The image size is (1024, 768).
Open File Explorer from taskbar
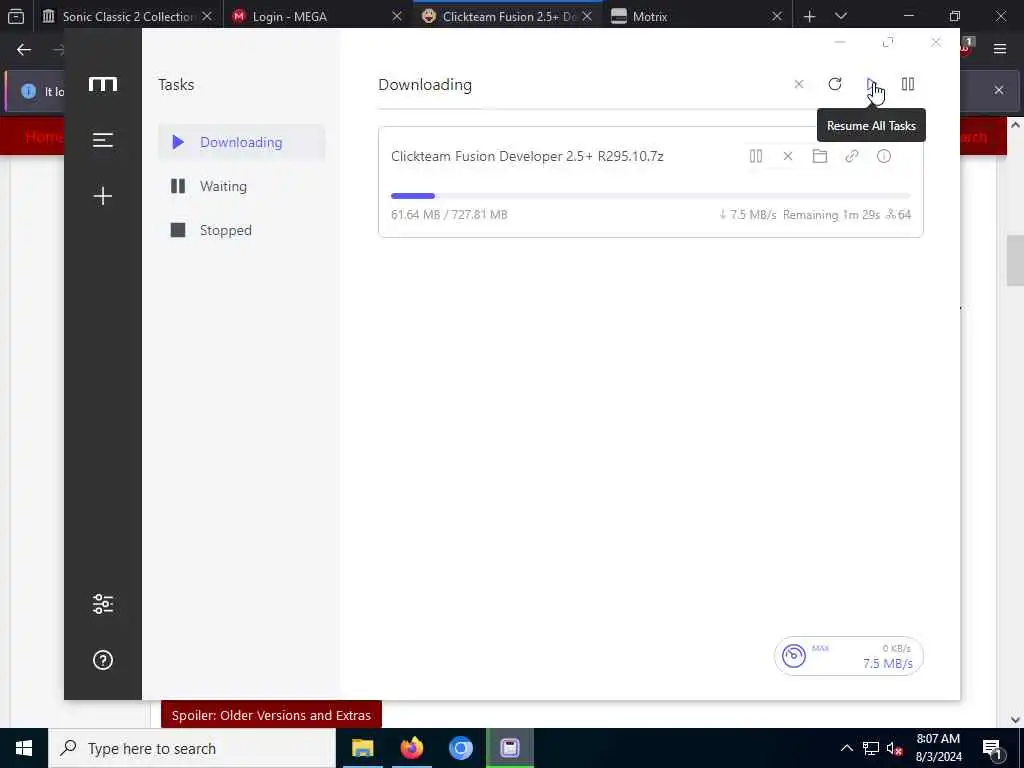coord(362,748)
